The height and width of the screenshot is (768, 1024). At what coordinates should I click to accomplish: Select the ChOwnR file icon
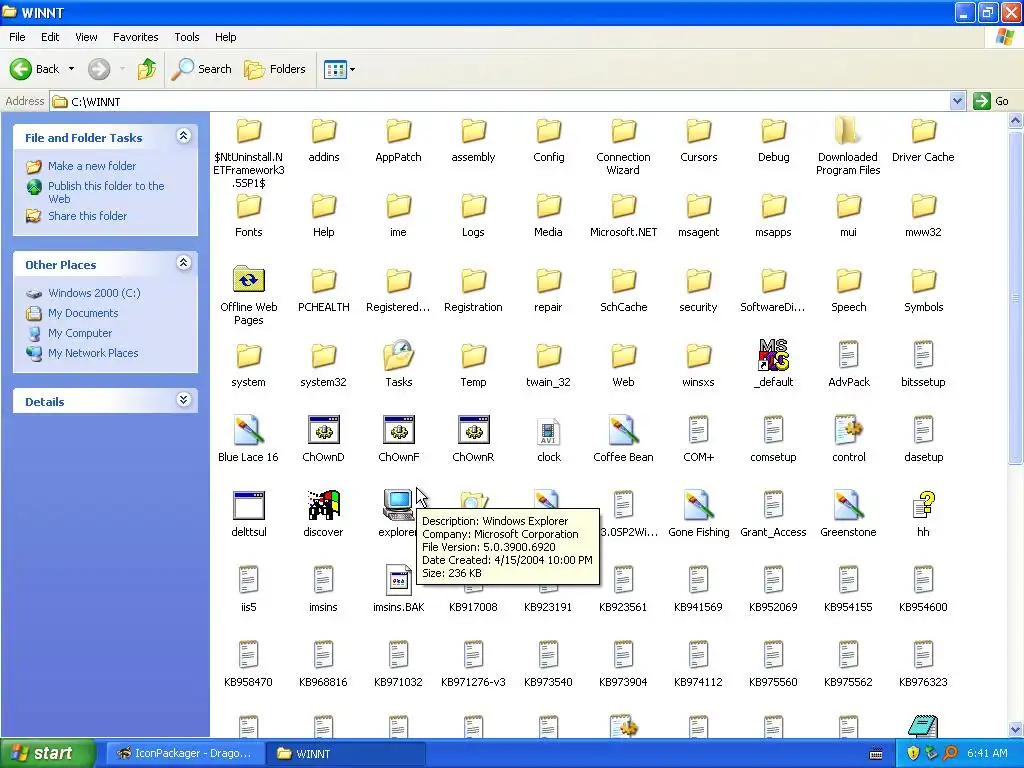pyautogui.click(x=473, y=430)
